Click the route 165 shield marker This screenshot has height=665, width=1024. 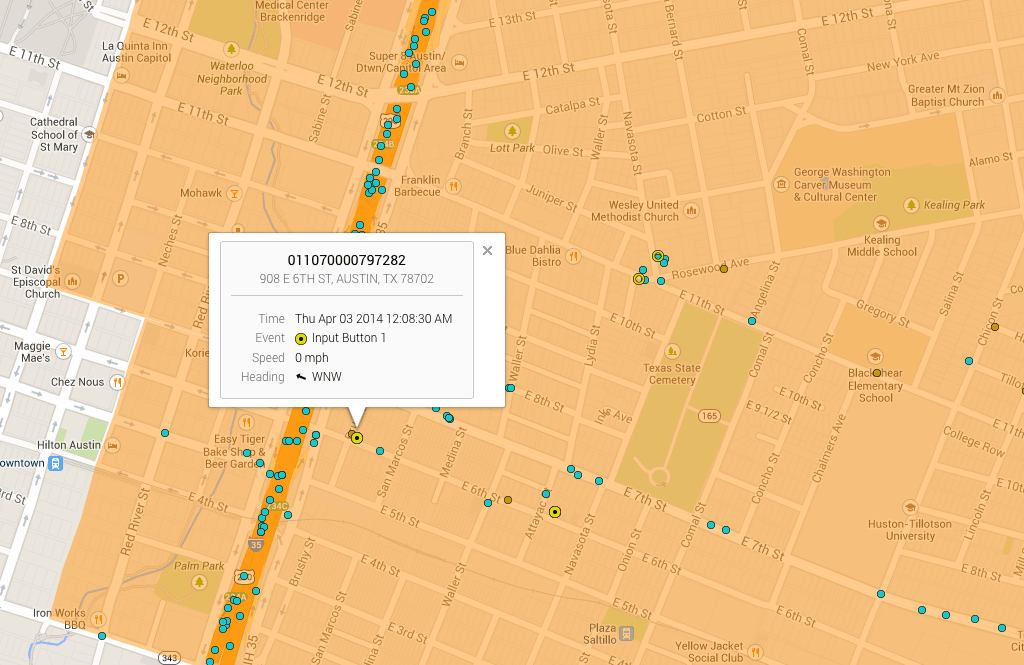[709, 415]
